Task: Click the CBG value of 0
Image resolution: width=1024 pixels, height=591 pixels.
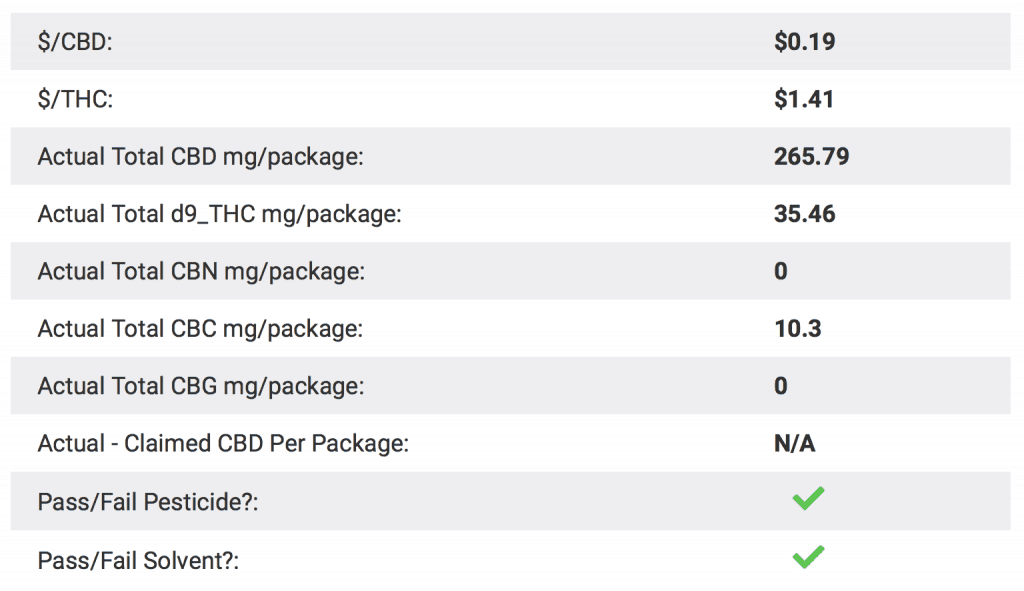Action: click(781, 387)
